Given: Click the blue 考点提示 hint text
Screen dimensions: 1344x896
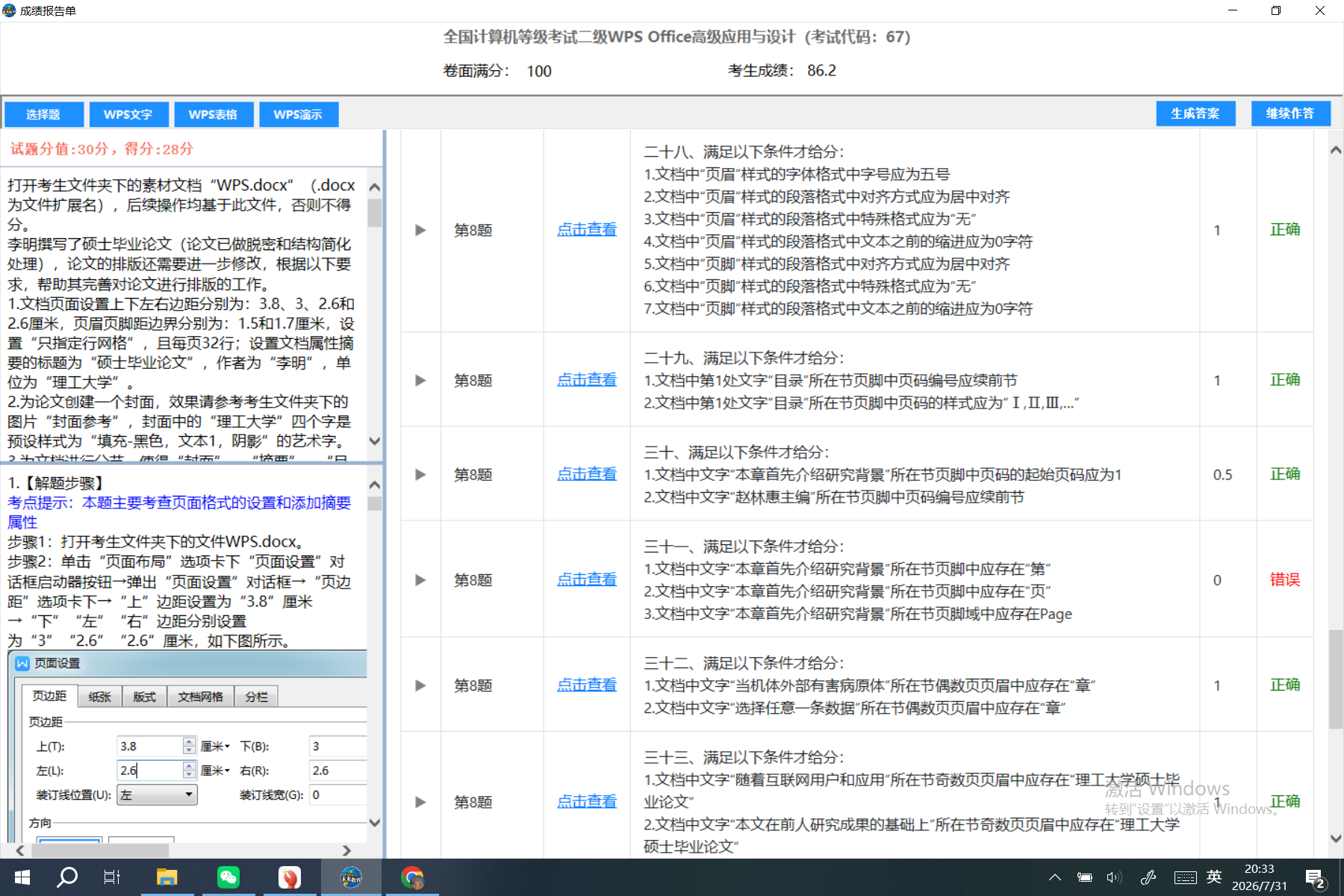Looking at the screenshot, I should click(179, 512).
